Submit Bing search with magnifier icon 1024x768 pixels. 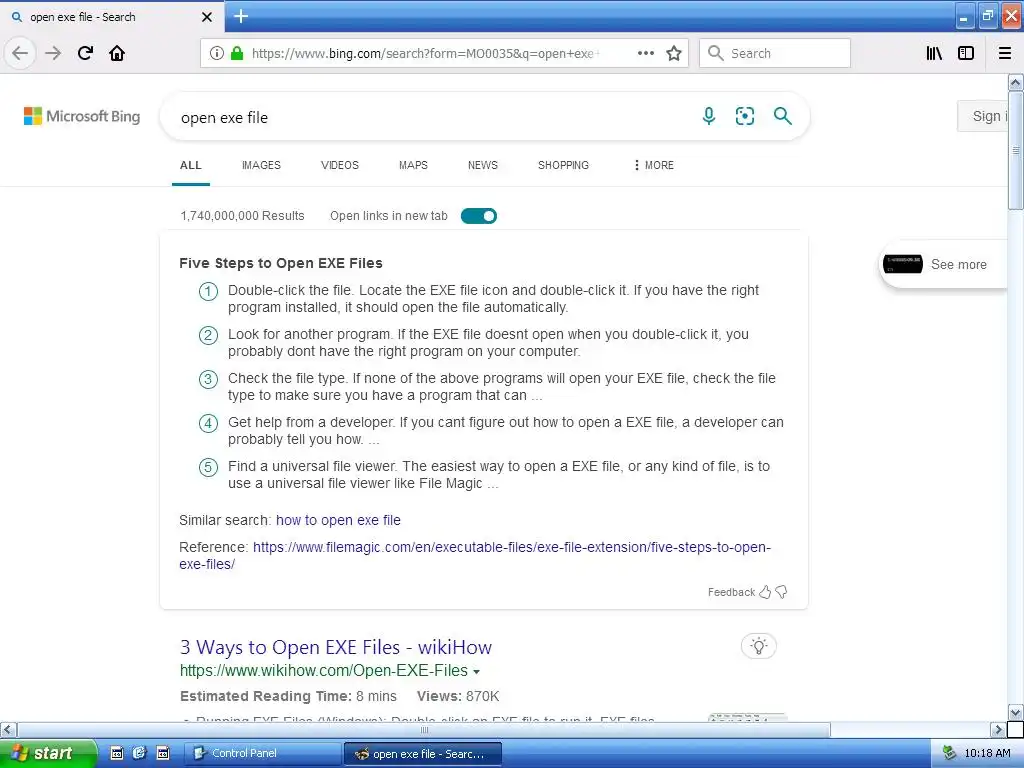(782, 116)
